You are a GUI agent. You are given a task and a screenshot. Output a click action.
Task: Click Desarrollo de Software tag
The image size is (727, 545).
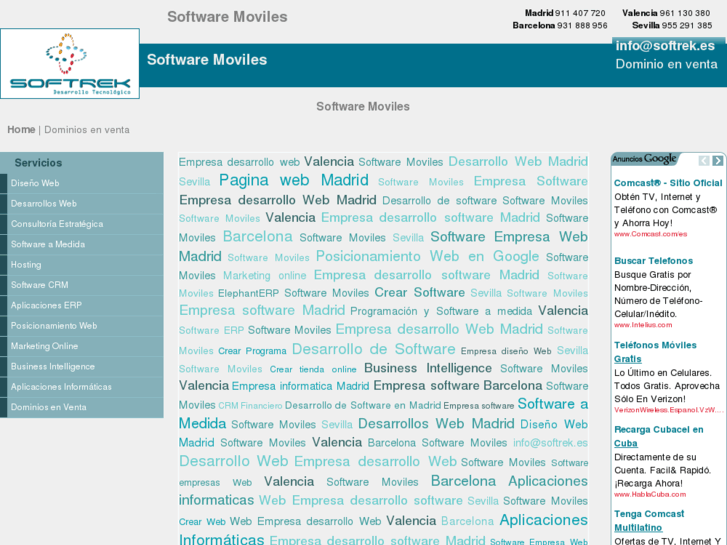point(374,349)
